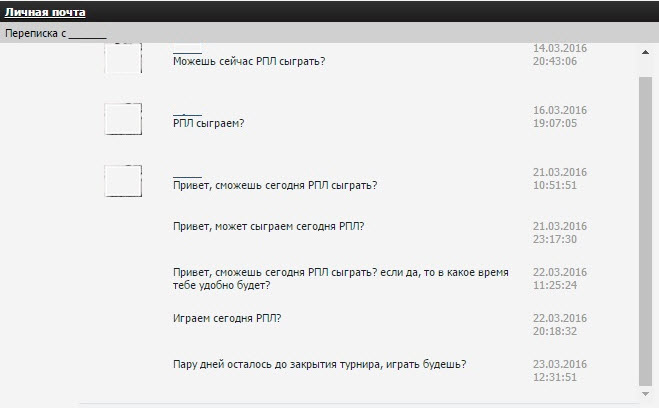Select message 'Играем сегодня РПЛ?'
Screen dimensions: 659x408
(227, 319)
